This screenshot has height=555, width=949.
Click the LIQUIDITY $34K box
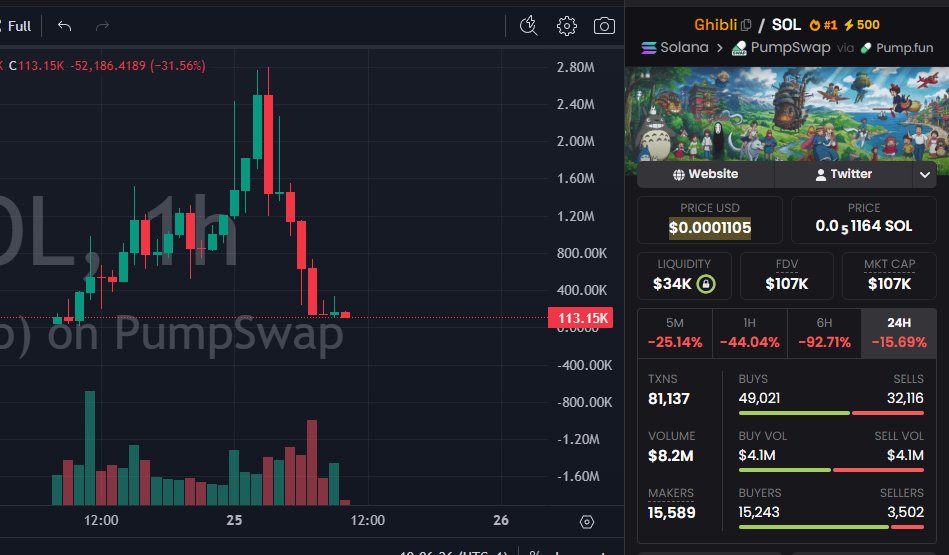(x=684, y=275)
